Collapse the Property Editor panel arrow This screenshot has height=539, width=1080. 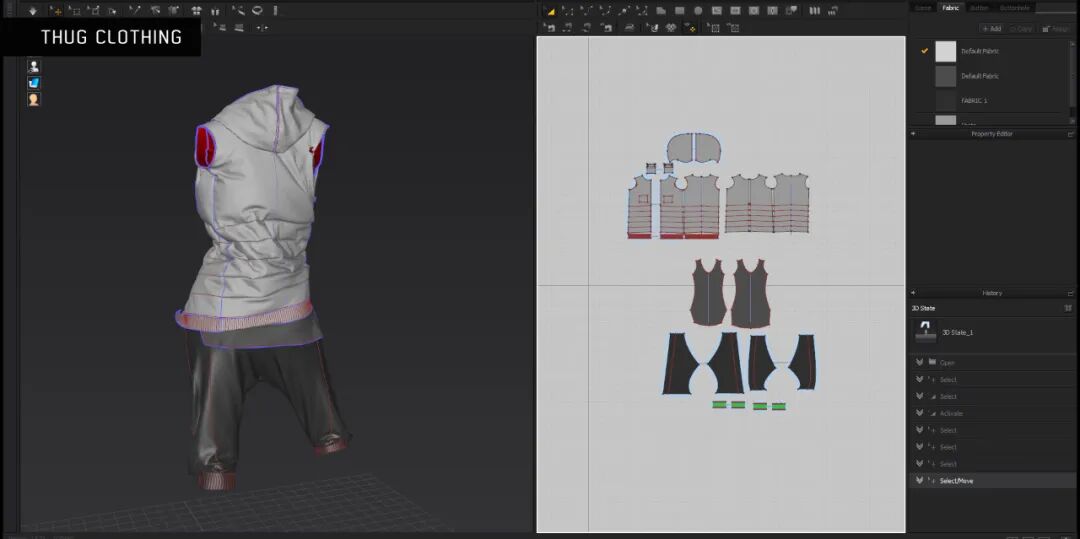click(913, 134)
